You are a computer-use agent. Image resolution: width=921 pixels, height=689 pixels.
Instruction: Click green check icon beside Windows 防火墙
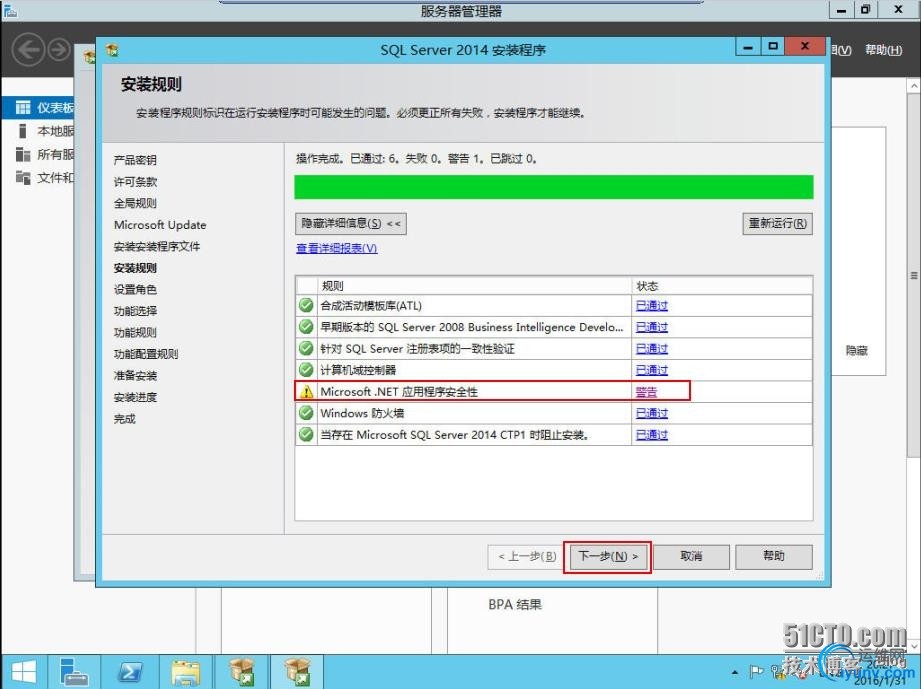(306, 413)
